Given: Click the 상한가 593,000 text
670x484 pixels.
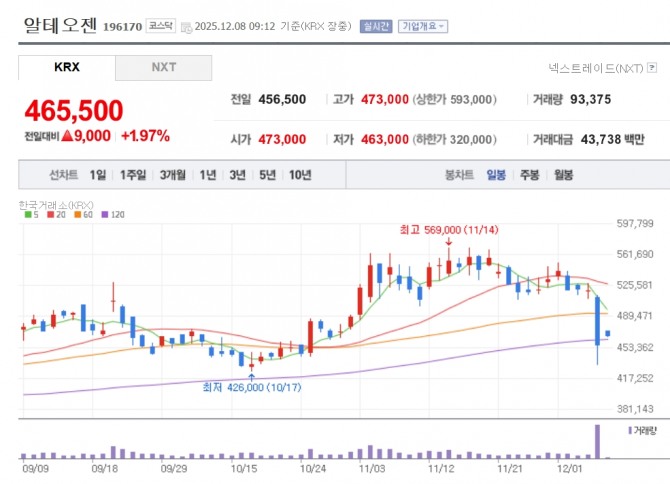Looking at the screenshot, I should click(455, 100).
